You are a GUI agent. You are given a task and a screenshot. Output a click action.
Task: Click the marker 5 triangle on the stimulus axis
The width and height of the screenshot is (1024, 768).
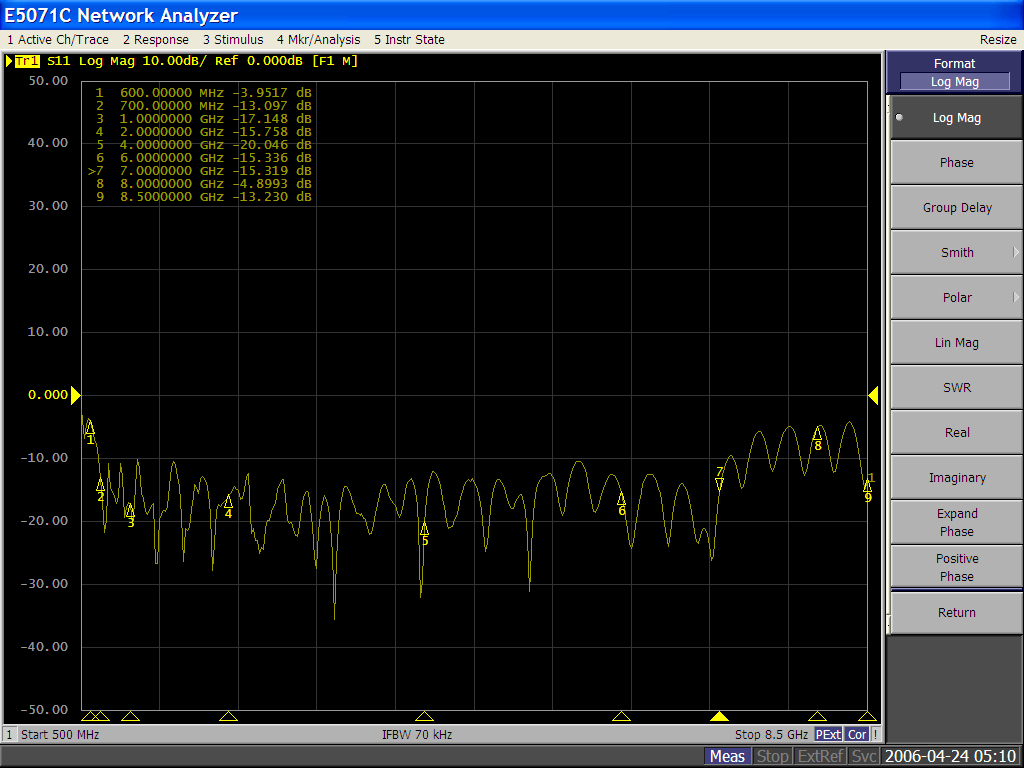click(424, 716)
